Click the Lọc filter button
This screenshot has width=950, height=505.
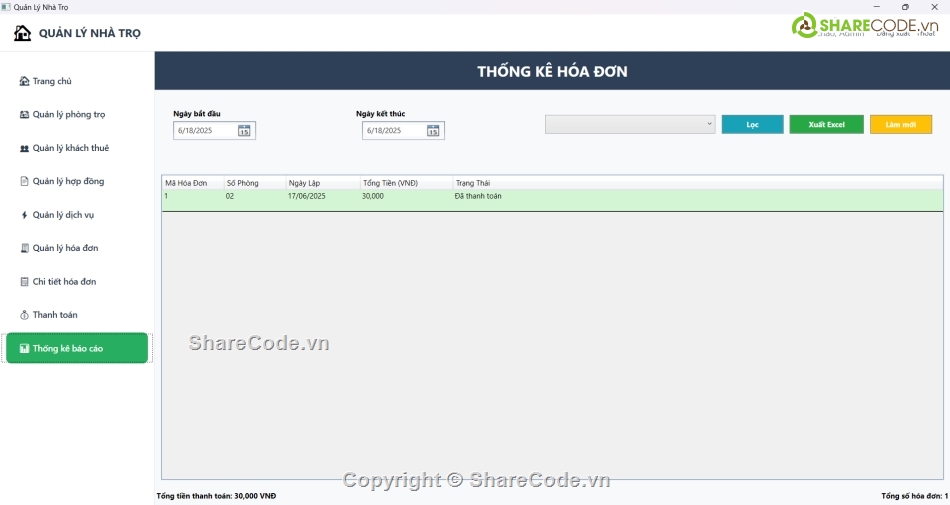752,124
